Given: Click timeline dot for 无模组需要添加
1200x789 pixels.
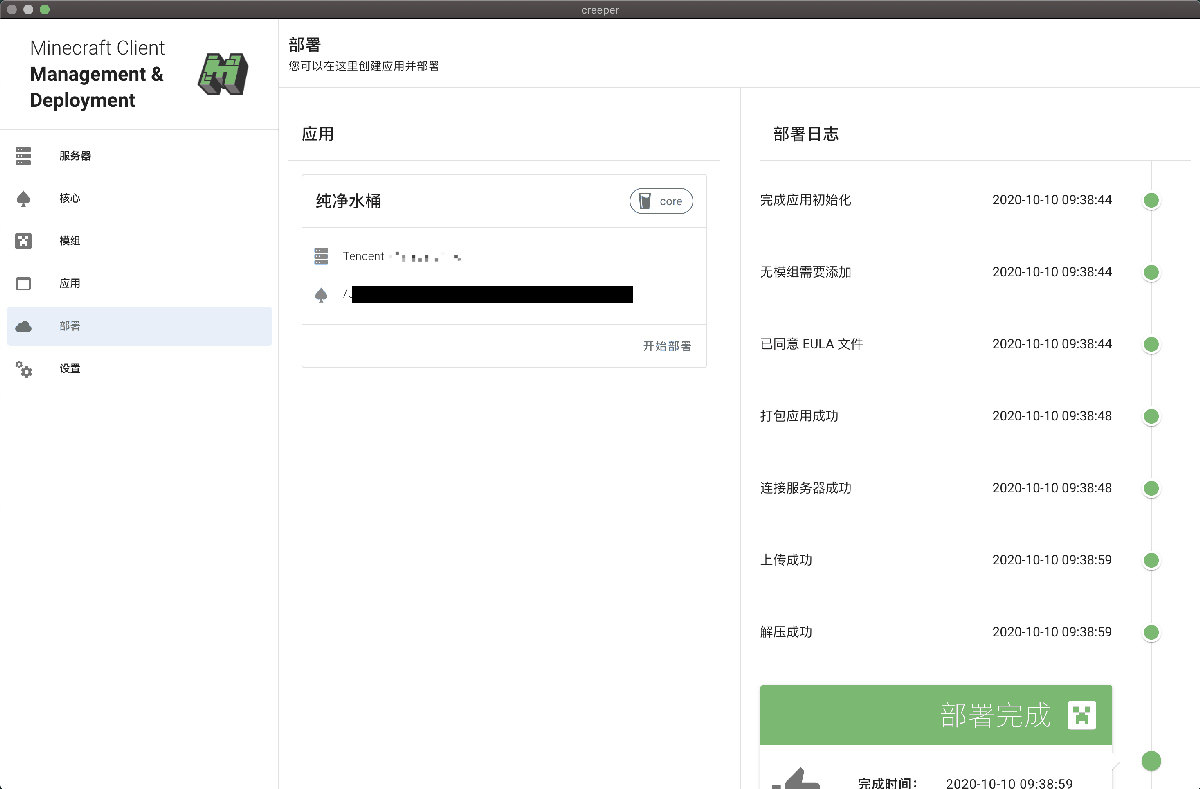Looking at the screenshot, I should 1151,273.
